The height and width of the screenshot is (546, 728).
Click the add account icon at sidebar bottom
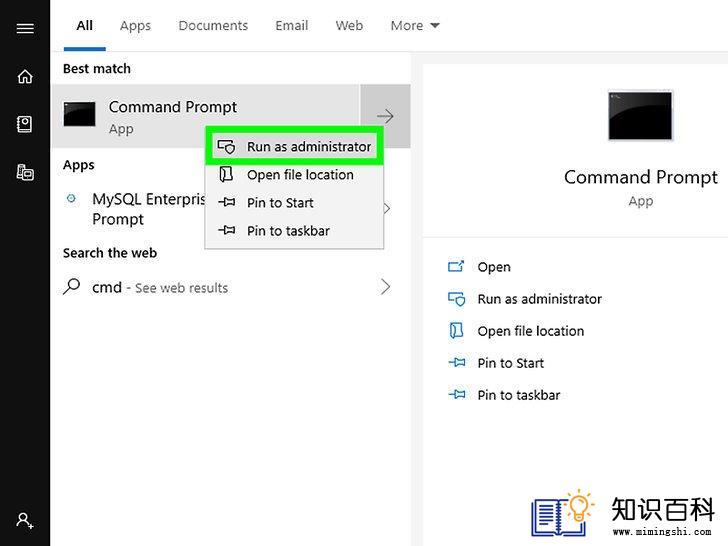[x=25, y=520]
